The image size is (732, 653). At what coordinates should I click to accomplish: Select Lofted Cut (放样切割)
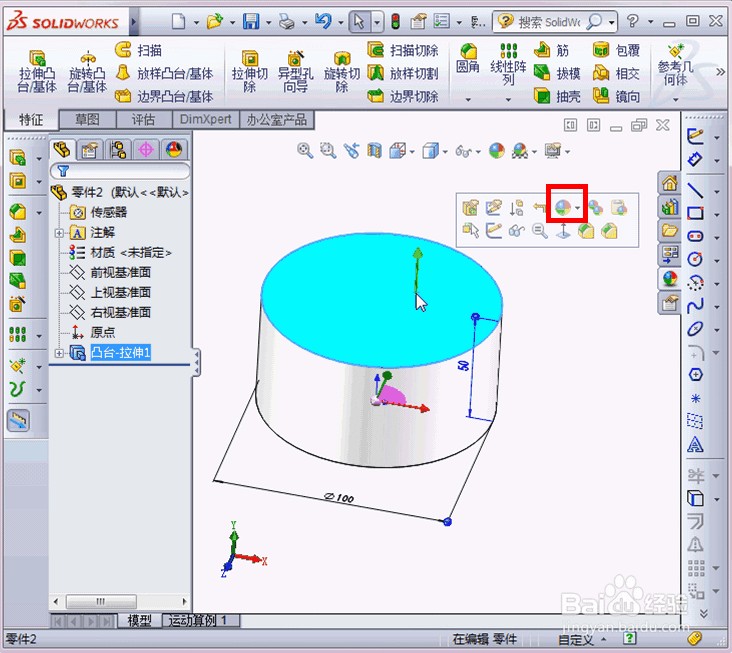pos(403,73)
